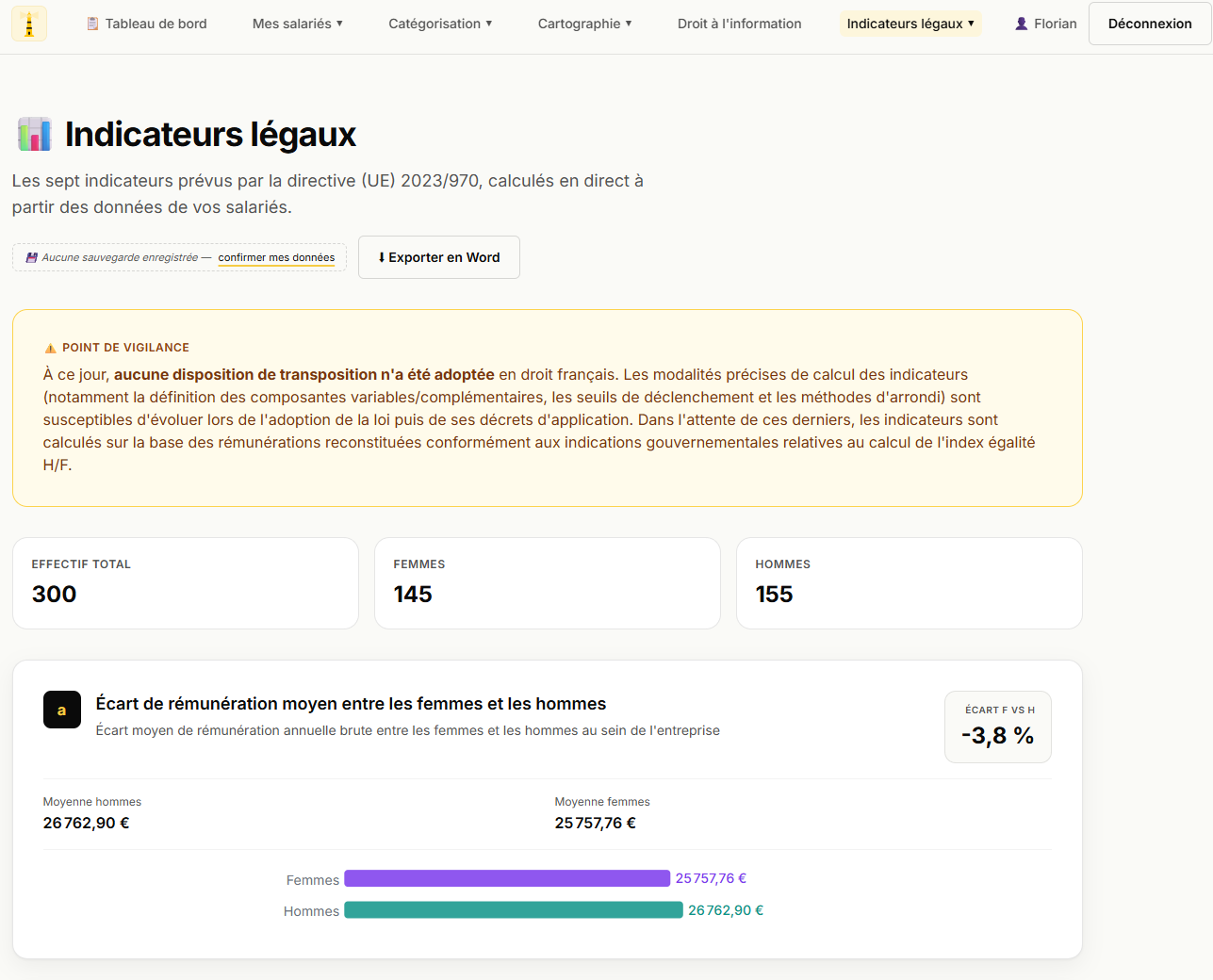
Task: Click the bar chart icon beside Indicateurs légaux
Action: (x=35, y=135)
